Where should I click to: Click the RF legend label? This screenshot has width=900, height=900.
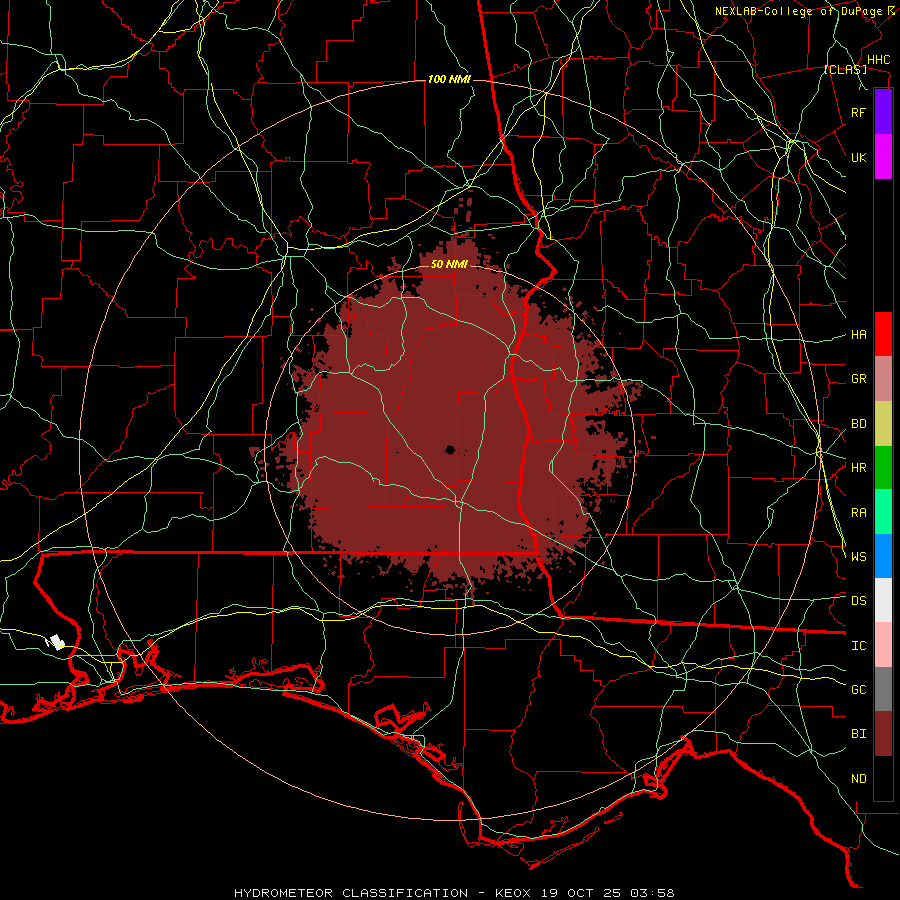tap(858, 112)
